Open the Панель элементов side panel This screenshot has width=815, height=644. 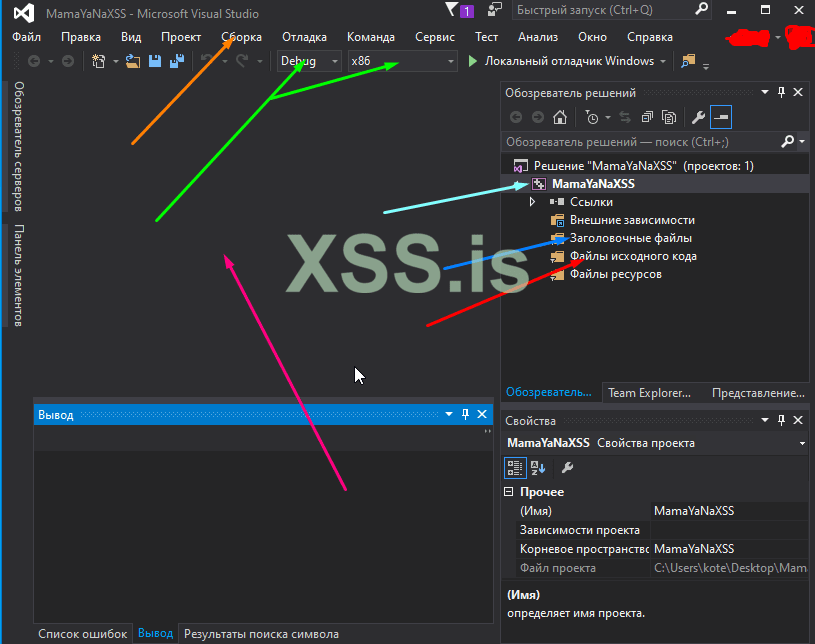pyautogui.click(x=18, y=275)
